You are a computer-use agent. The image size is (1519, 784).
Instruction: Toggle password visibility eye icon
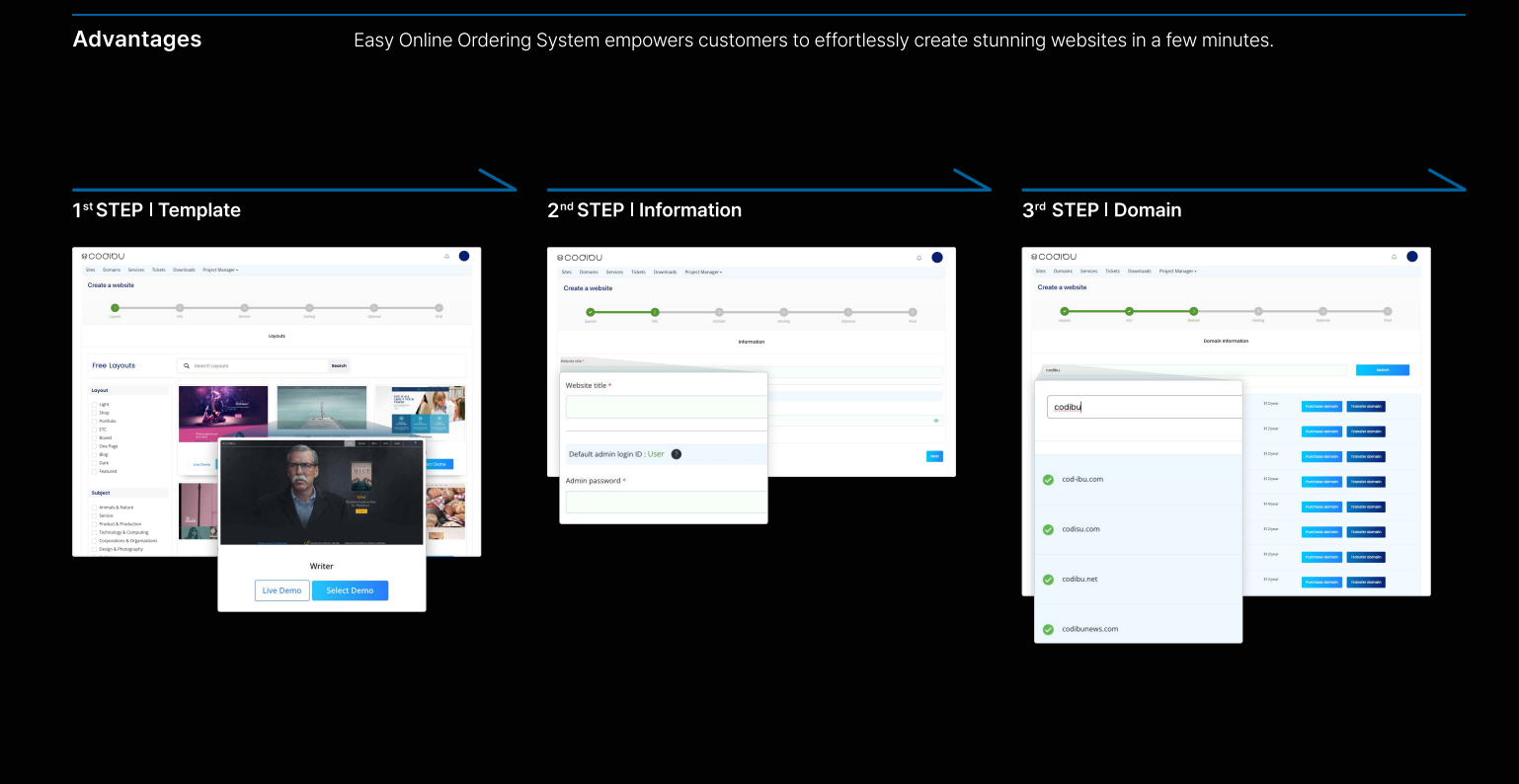tap(935, 421)
